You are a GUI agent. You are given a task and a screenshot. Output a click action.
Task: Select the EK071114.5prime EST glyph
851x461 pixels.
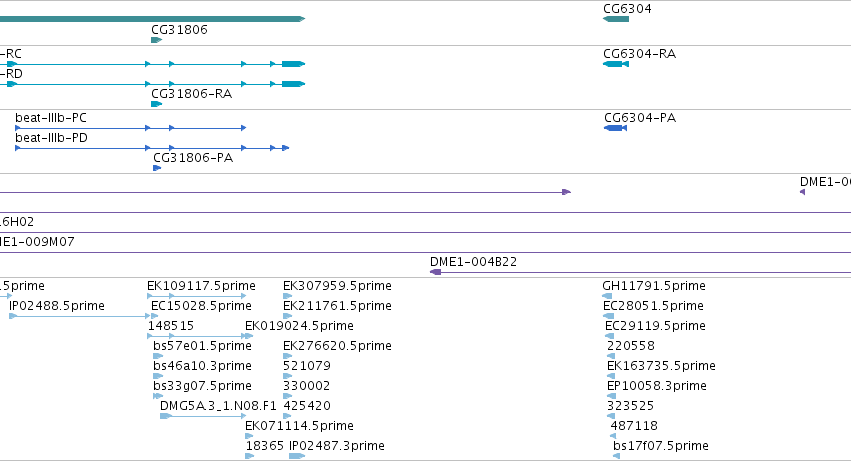[x=249, y=436]
